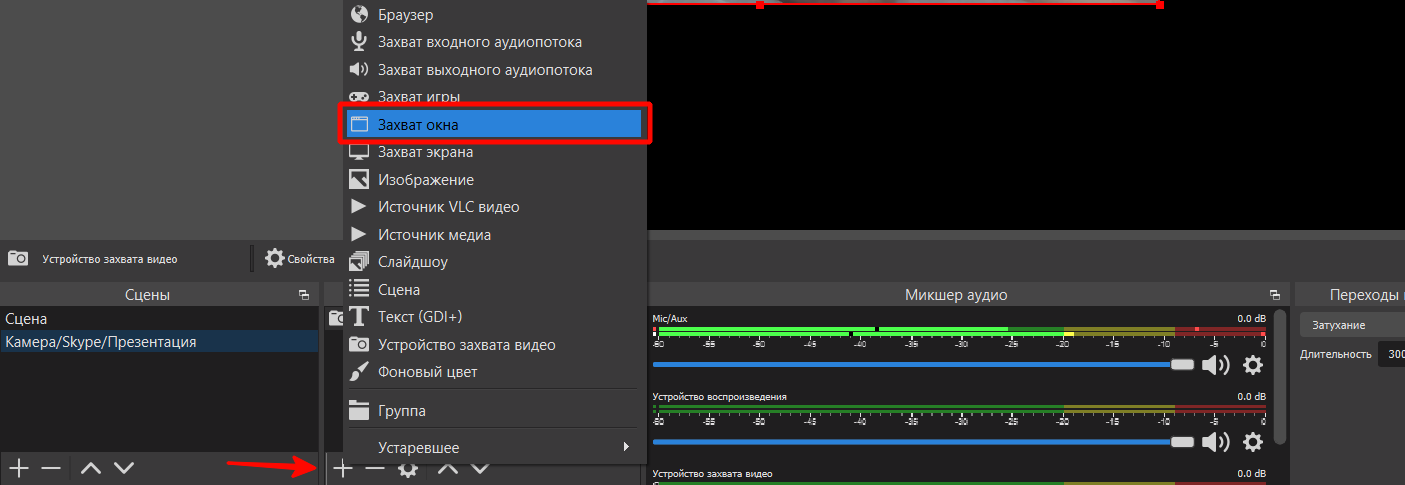Add a new scene with the plus button
The height and width of the screenshot is (485, 1405).
[19, 468]
